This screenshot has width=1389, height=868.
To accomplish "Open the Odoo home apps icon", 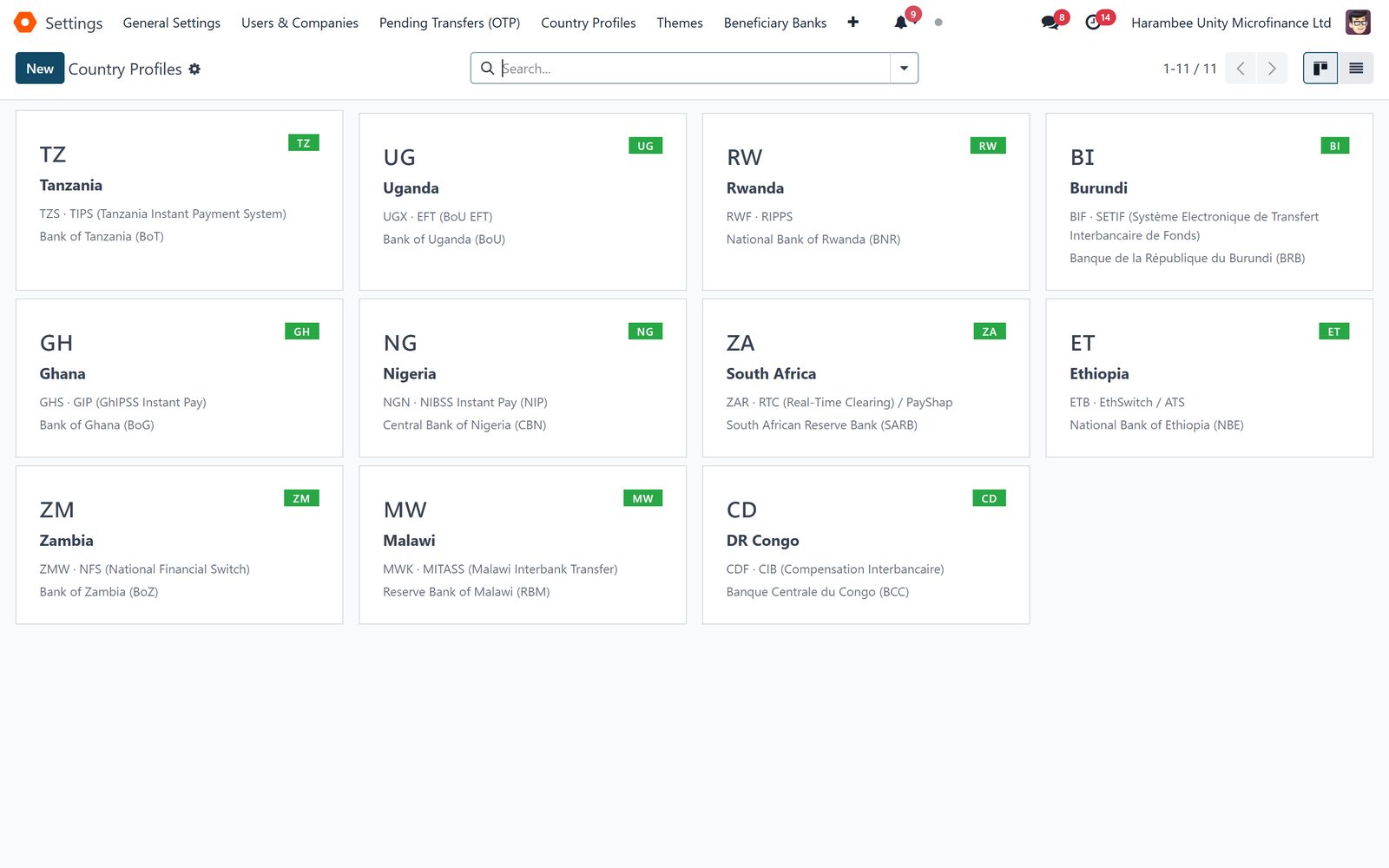I will pyautogui.click(x=25, y=23).
